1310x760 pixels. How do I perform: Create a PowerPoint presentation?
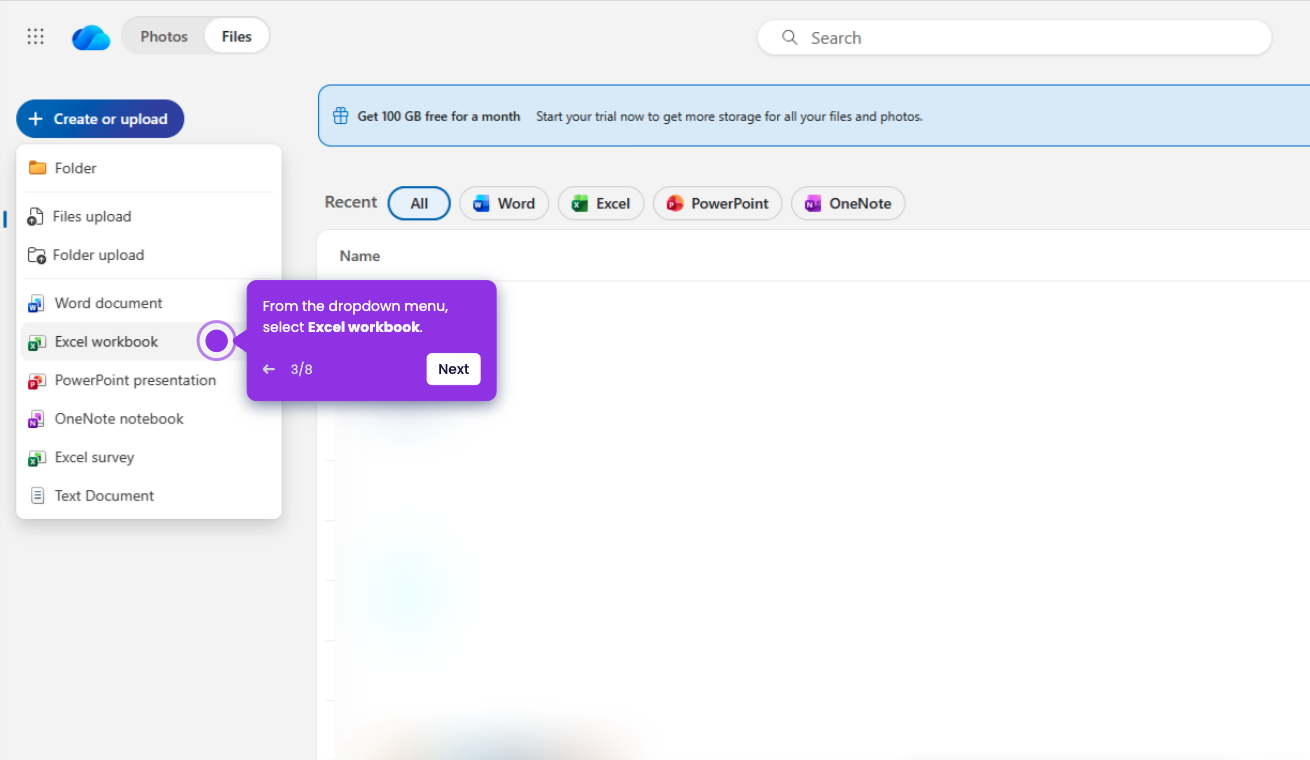coord(149,381)
